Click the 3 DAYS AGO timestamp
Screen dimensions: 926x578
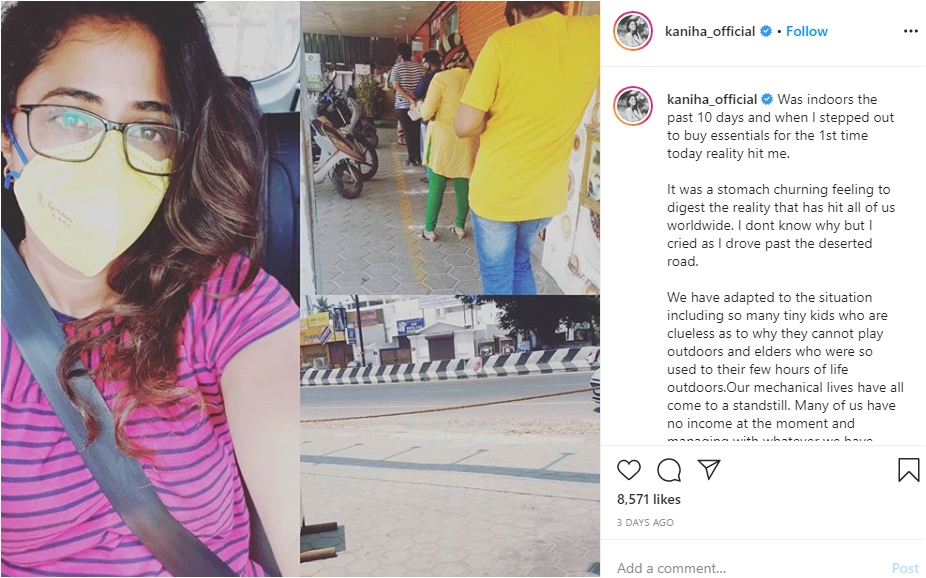[x=645, y=523]
